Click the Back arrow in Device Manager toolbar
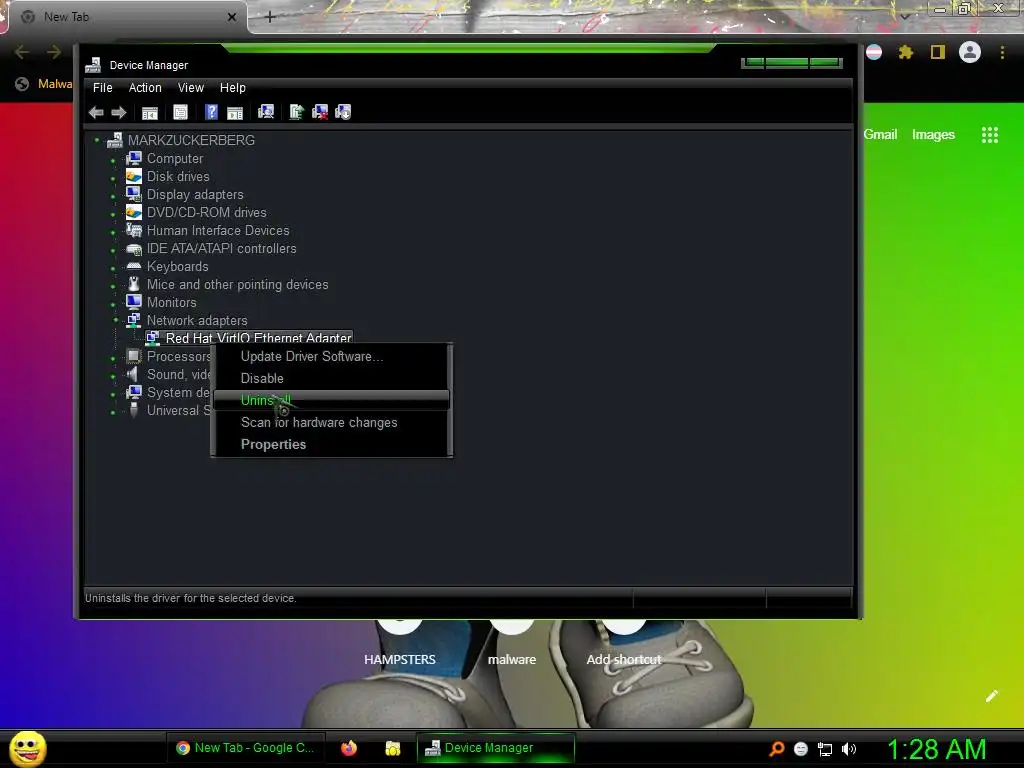Viewport: 1024px width, 768px height. (x=96, y=112)
